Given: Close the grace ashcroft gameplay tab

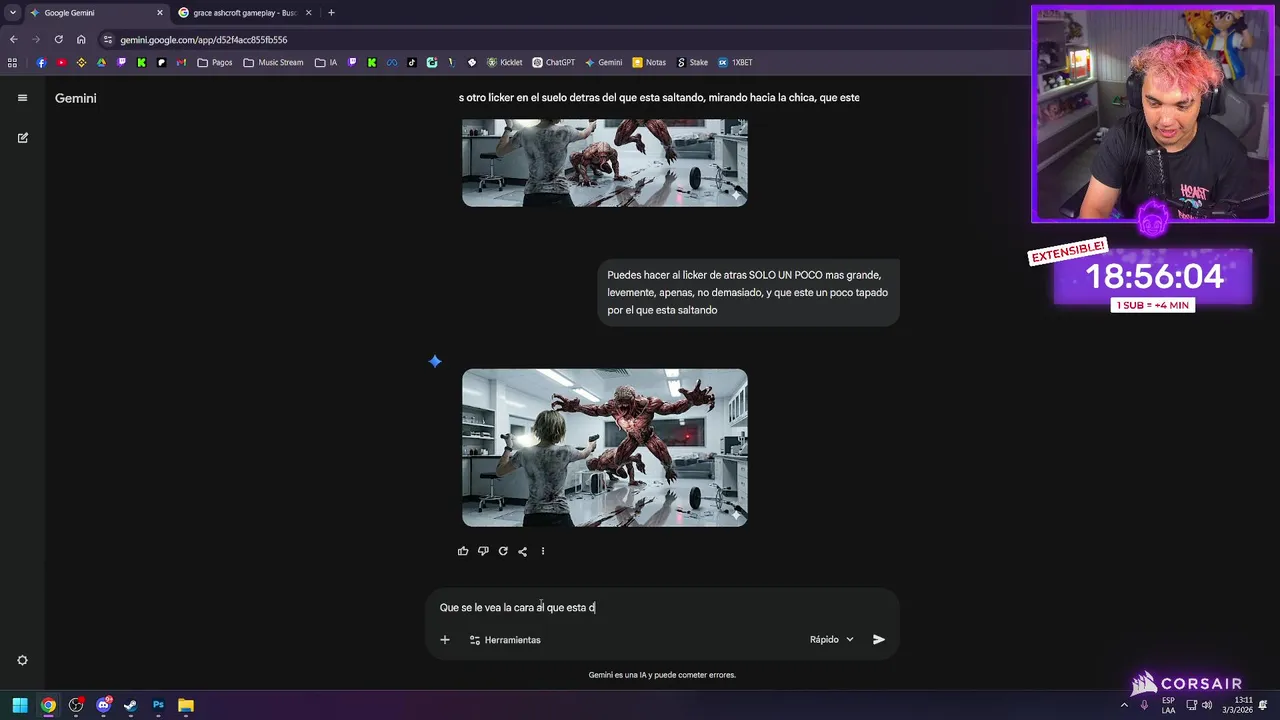Looking at the screenshot, I should point(308,13).
